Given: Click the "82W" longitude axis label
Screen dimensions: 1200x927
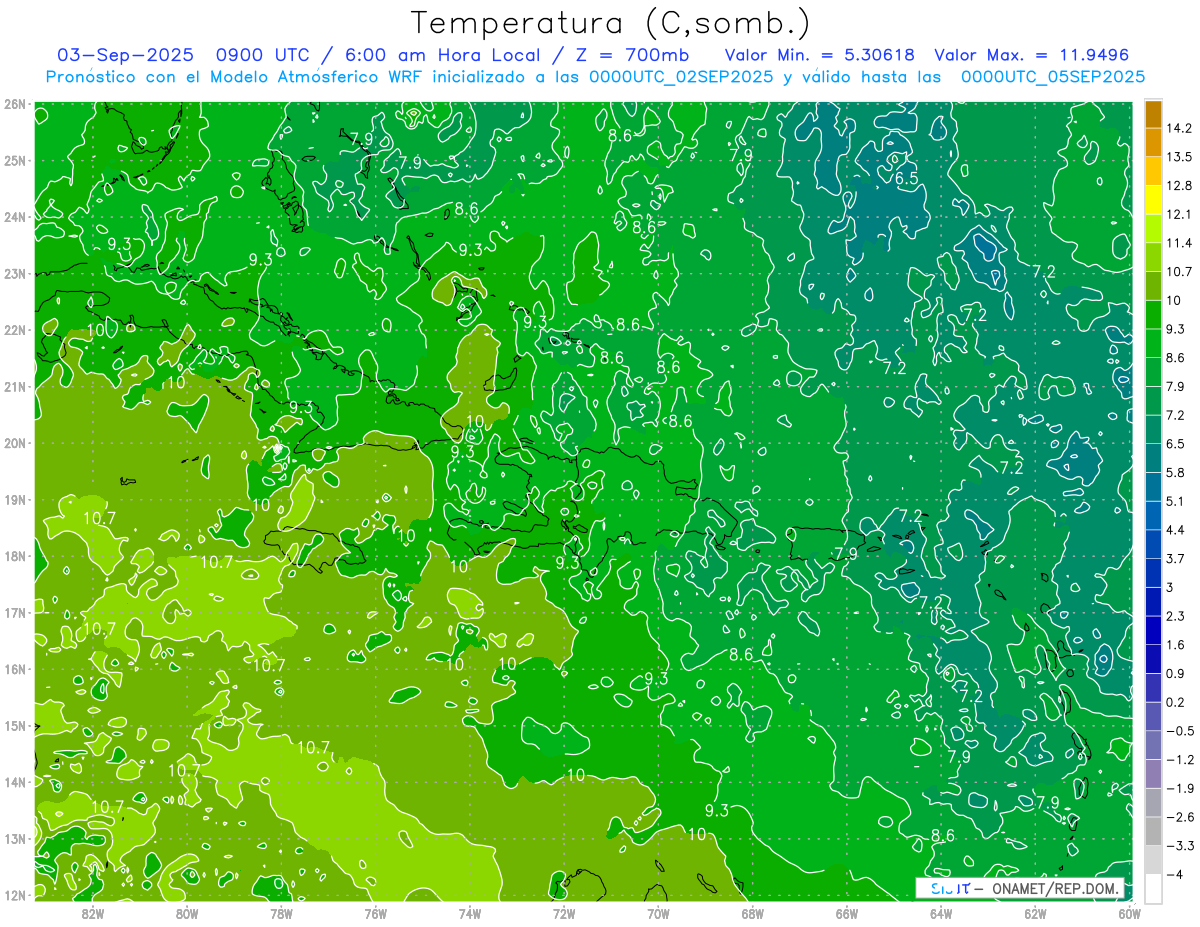Looking at the screenshot, I should (x=92, y=912).
